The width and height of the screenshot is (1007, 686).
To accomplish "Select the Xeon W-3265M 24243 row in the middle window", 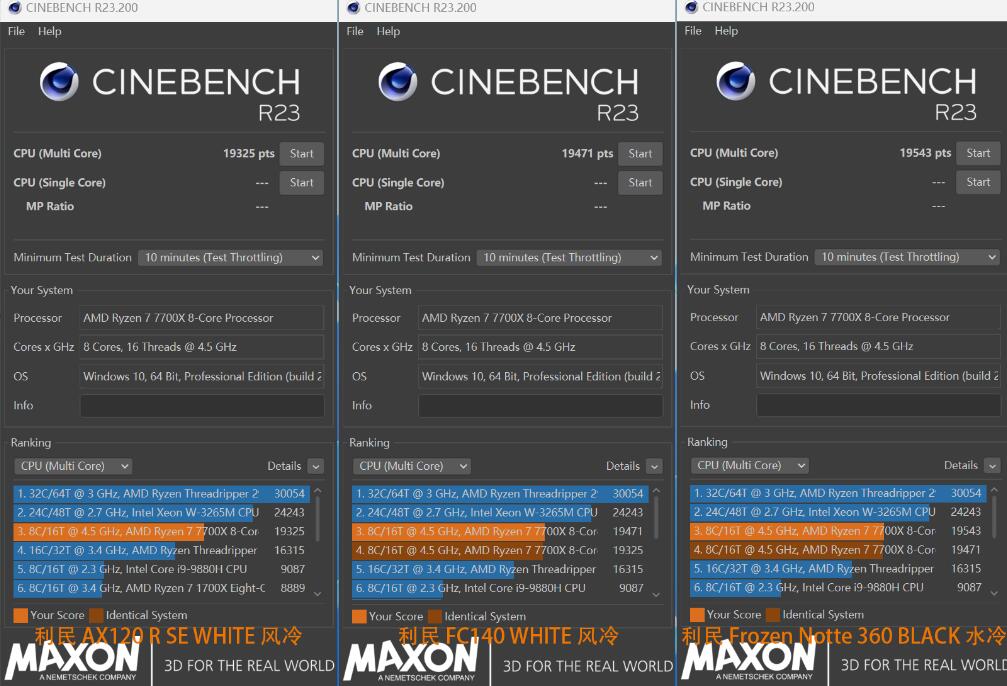I will click(x=500, y=513).
